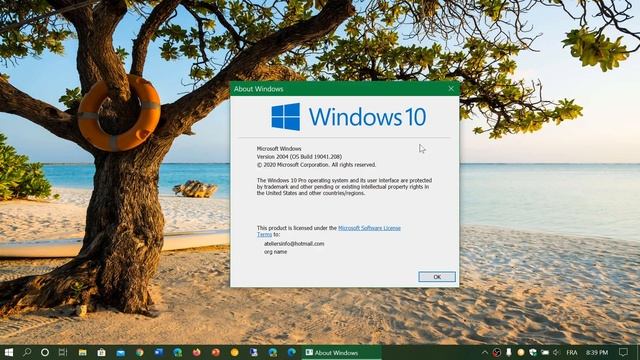Image resolution: width=640 pixels, height=360 pixels.
Task: Click the Windows 10 logo in dialog
Action: (x=349, y=117)
